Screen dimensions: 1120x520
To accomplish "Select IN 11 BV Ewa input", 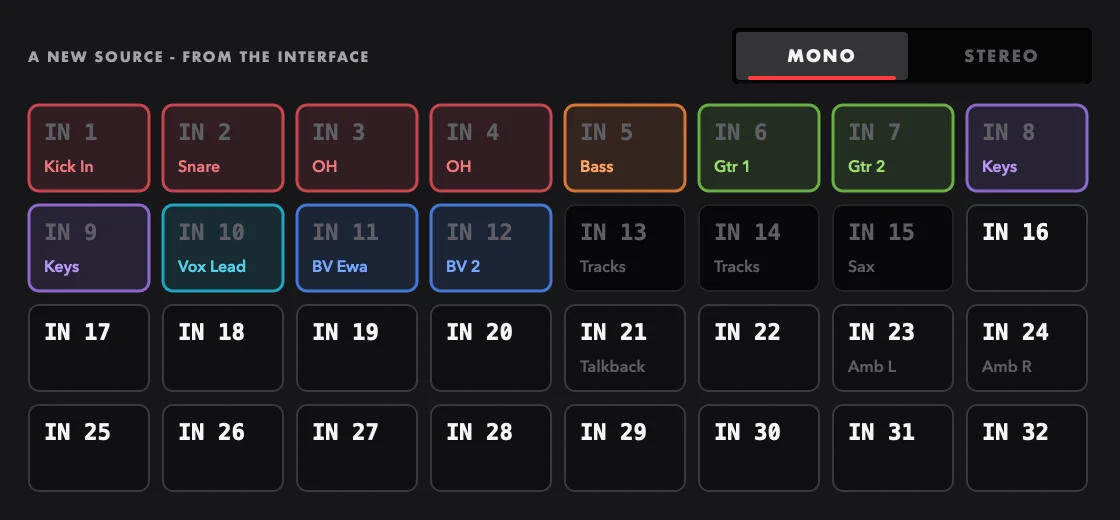I will point(357,248).
